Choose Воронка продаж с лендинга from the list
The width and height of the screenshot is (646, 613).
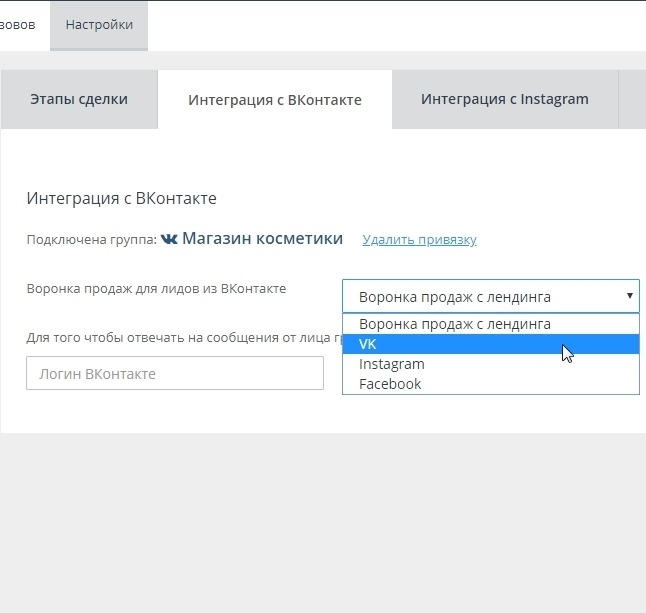point(491,324)
